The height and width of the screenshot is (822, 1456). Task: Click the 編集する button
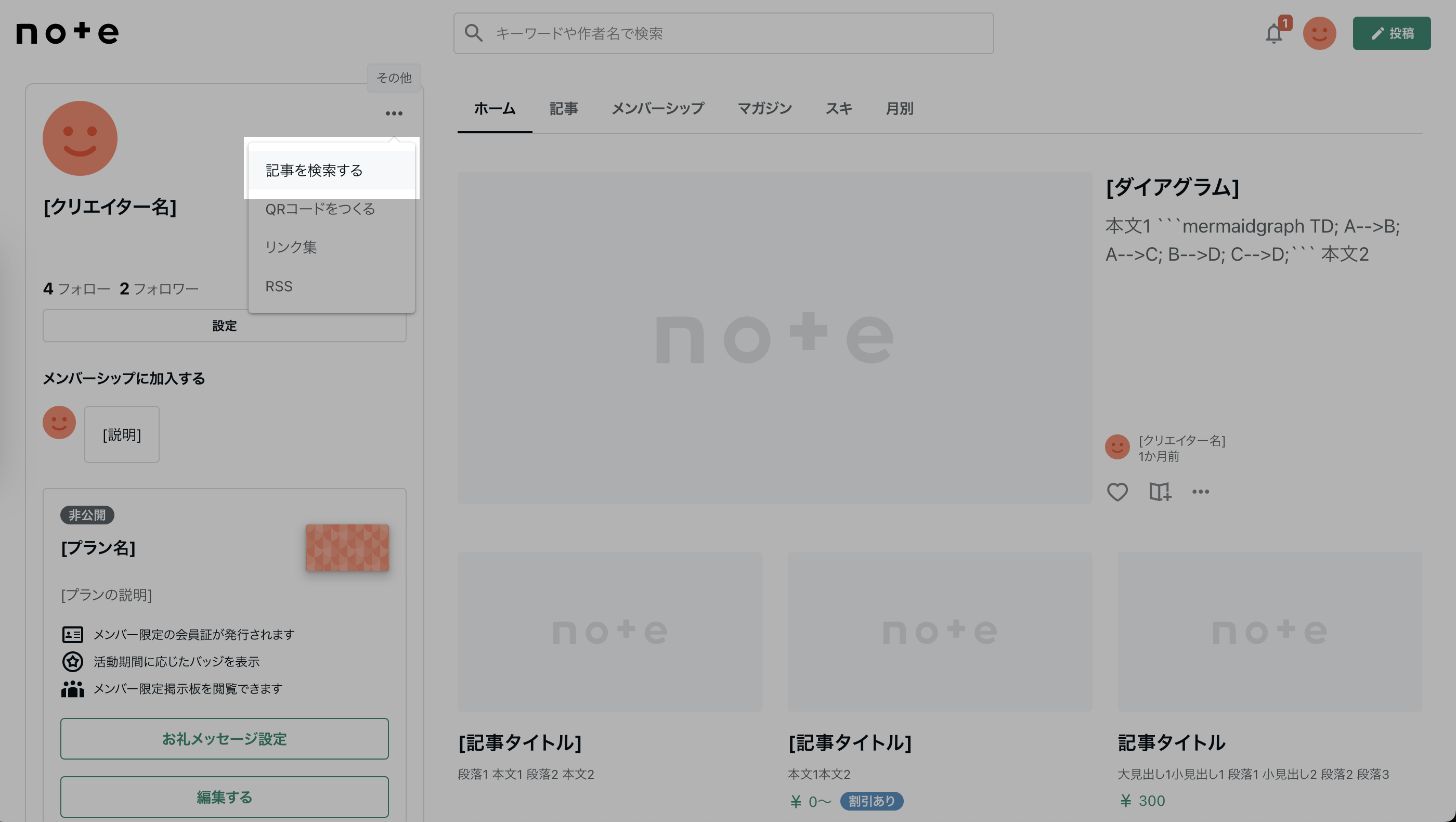(225, 797)
